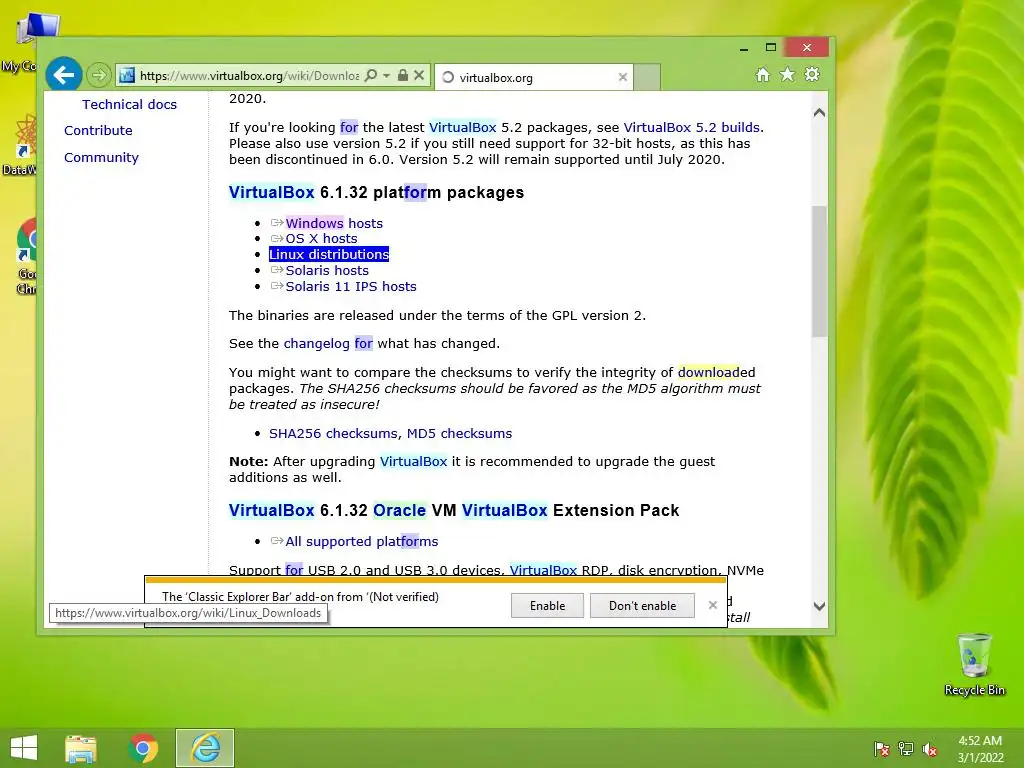
Task: Click the vertical scrollbar thumb
Action: [820, 271]
